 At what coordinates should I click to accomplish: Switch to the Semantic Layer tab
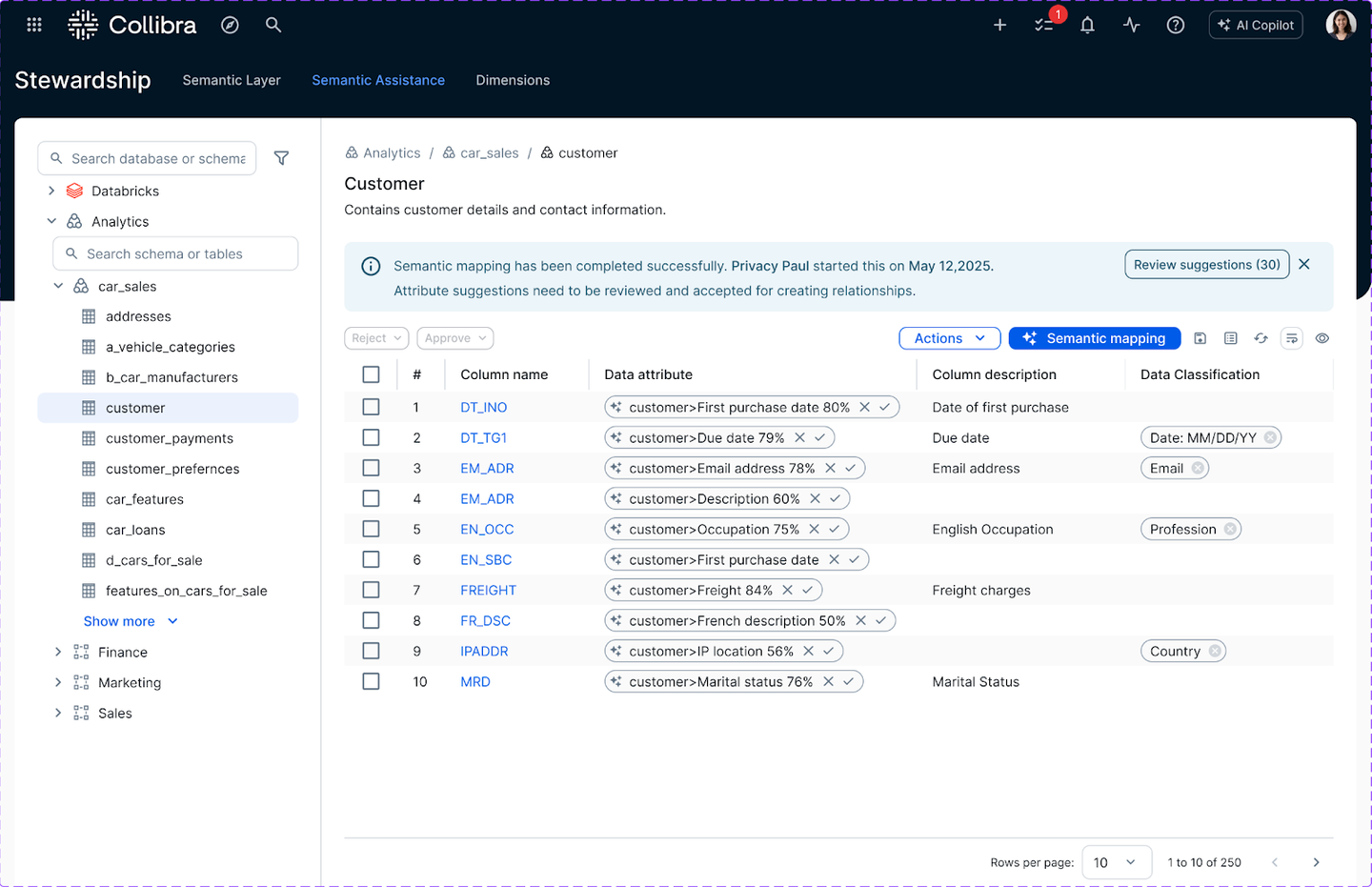[232, 80]
